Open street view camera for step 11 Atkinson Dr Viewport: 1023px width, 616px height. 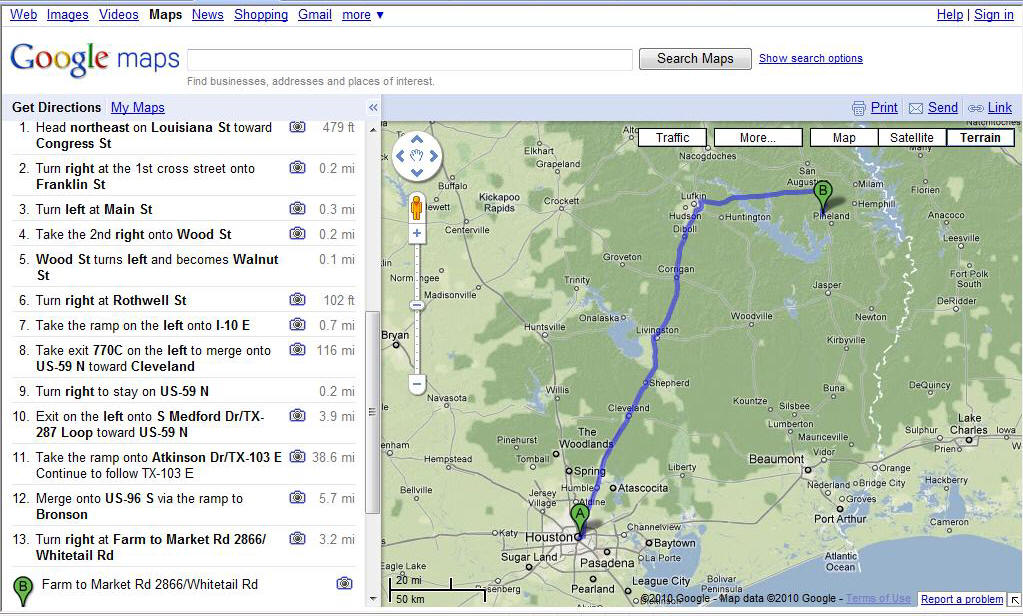298,457
